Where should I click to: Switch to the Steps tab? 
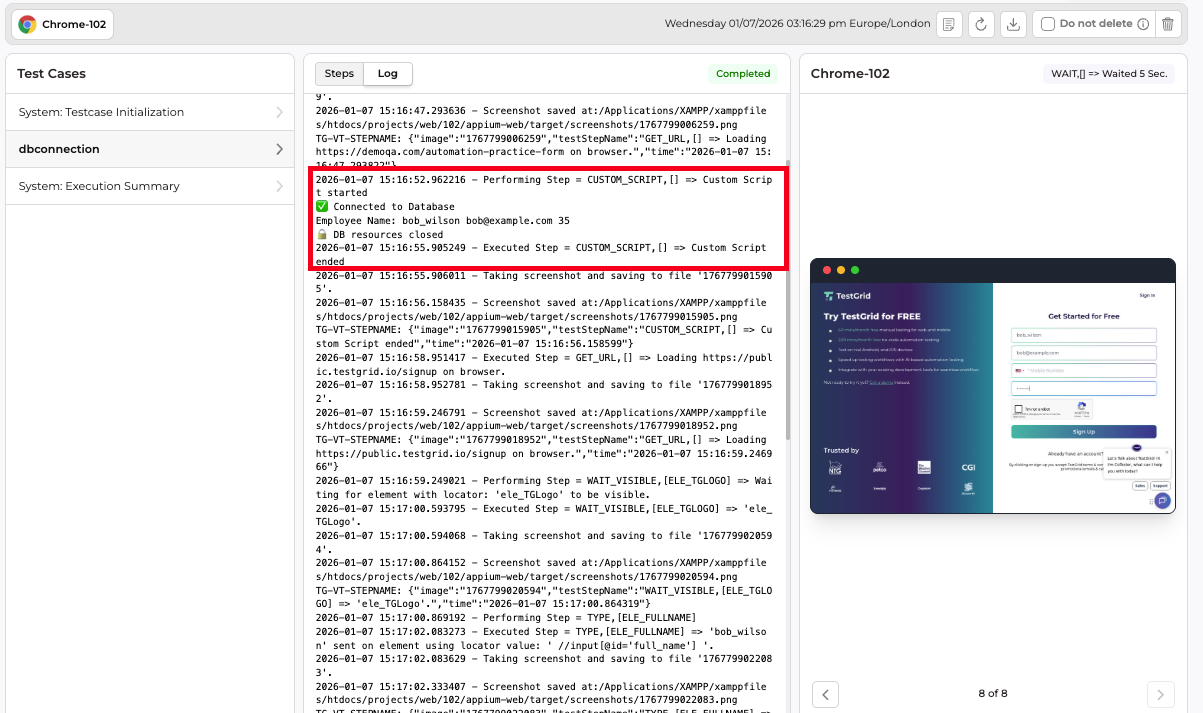click(x=339, y=74)
